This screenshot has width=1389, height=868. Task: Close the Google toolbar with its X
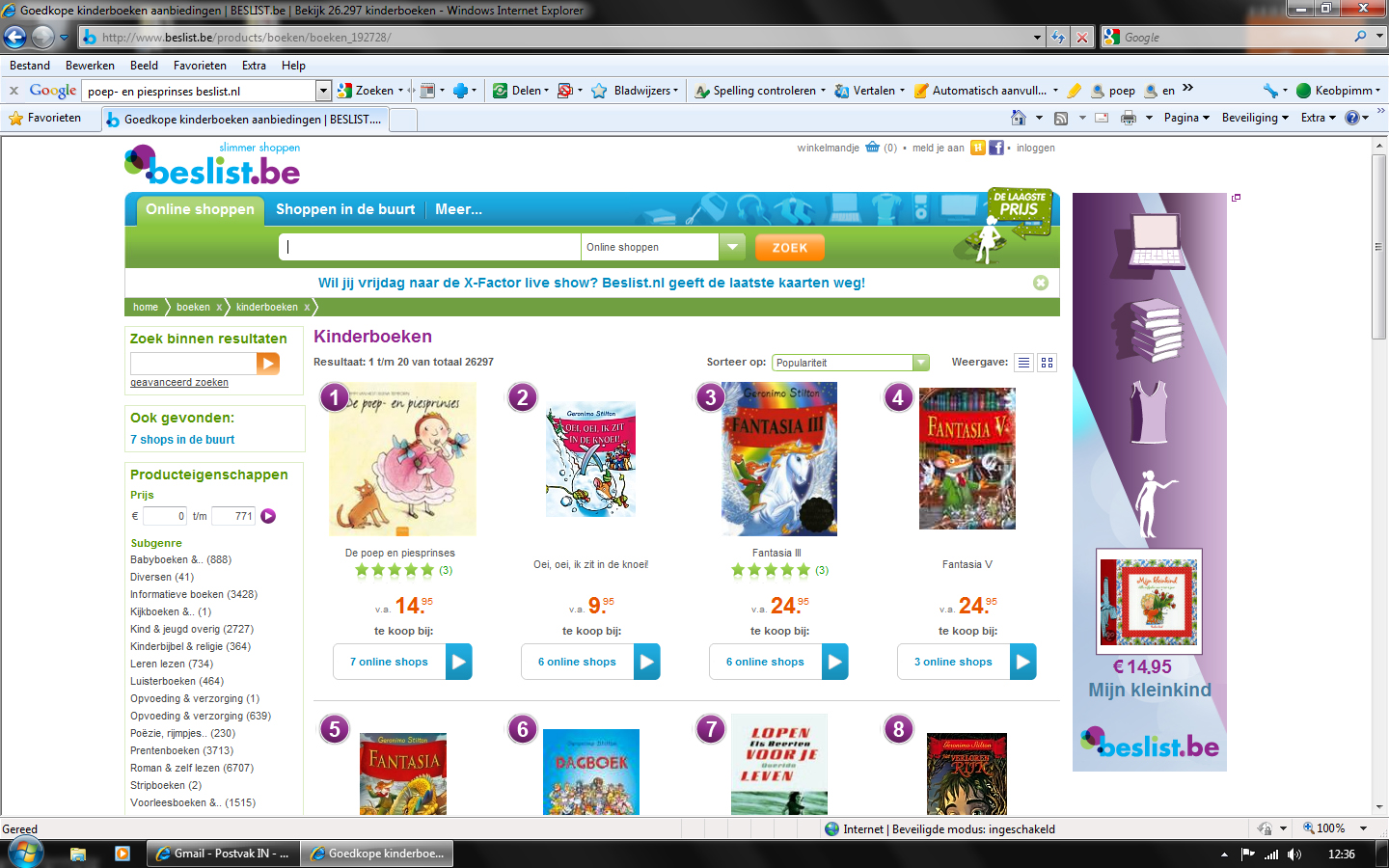(14, 91)
